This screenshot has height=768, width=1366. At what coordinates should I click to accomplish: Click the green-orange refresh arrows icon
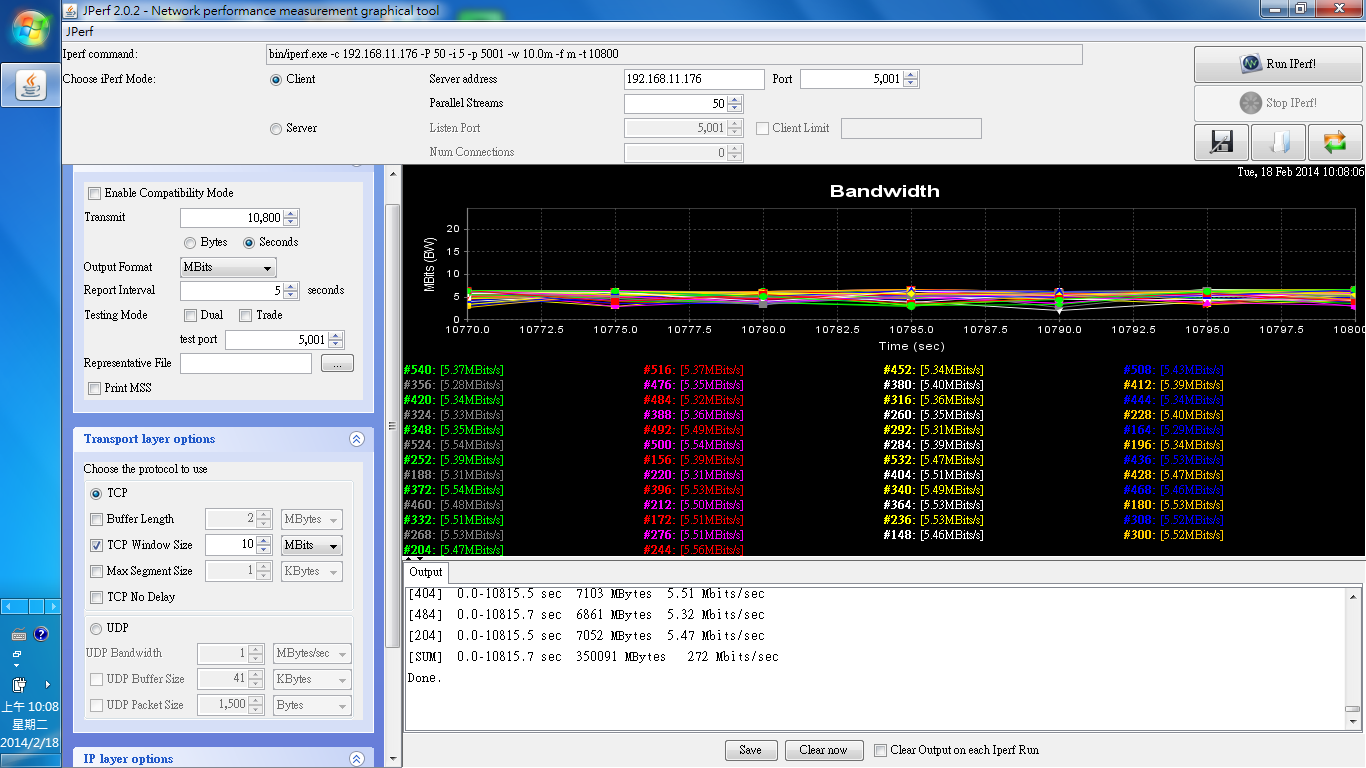coord(1335,142)
